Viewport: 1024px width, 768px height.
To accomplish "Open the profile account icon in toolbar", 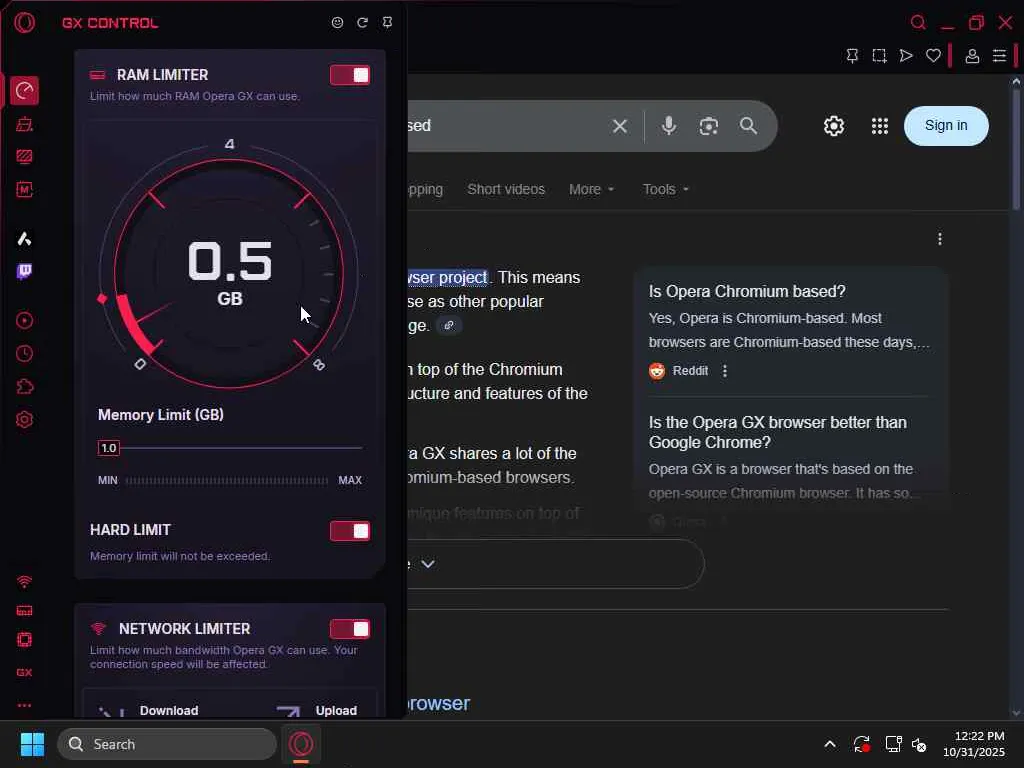I will pos(972,56).
